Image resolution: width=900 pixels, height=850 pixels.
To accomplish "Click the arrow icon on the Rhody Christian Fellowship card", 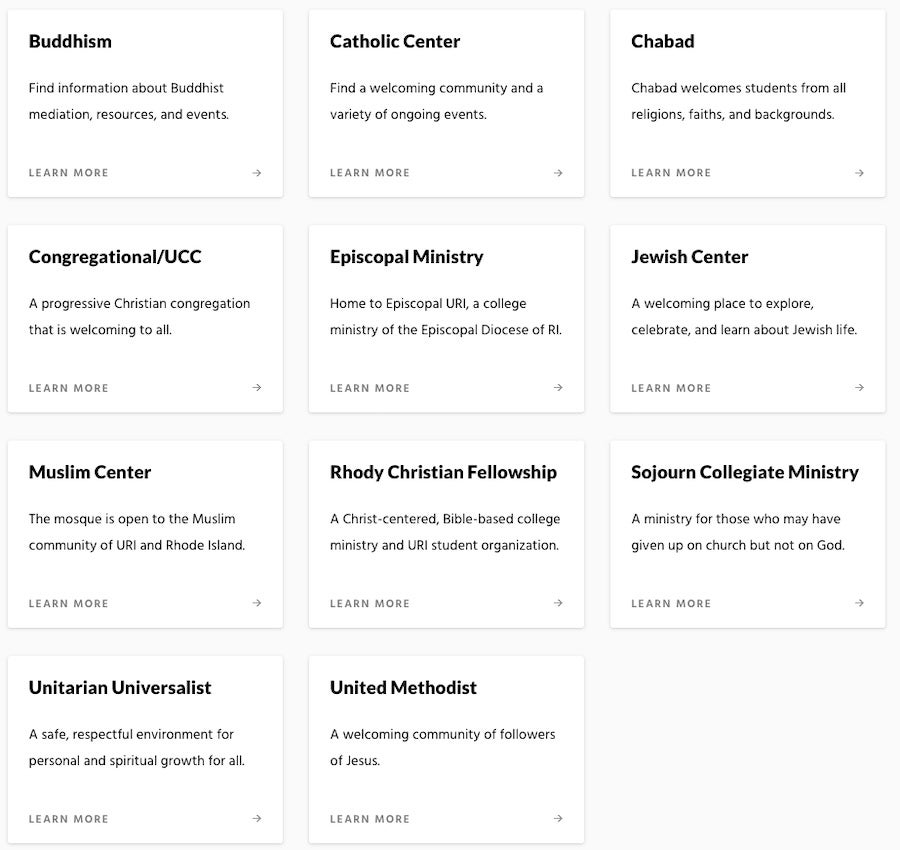I will coord(558,603).
